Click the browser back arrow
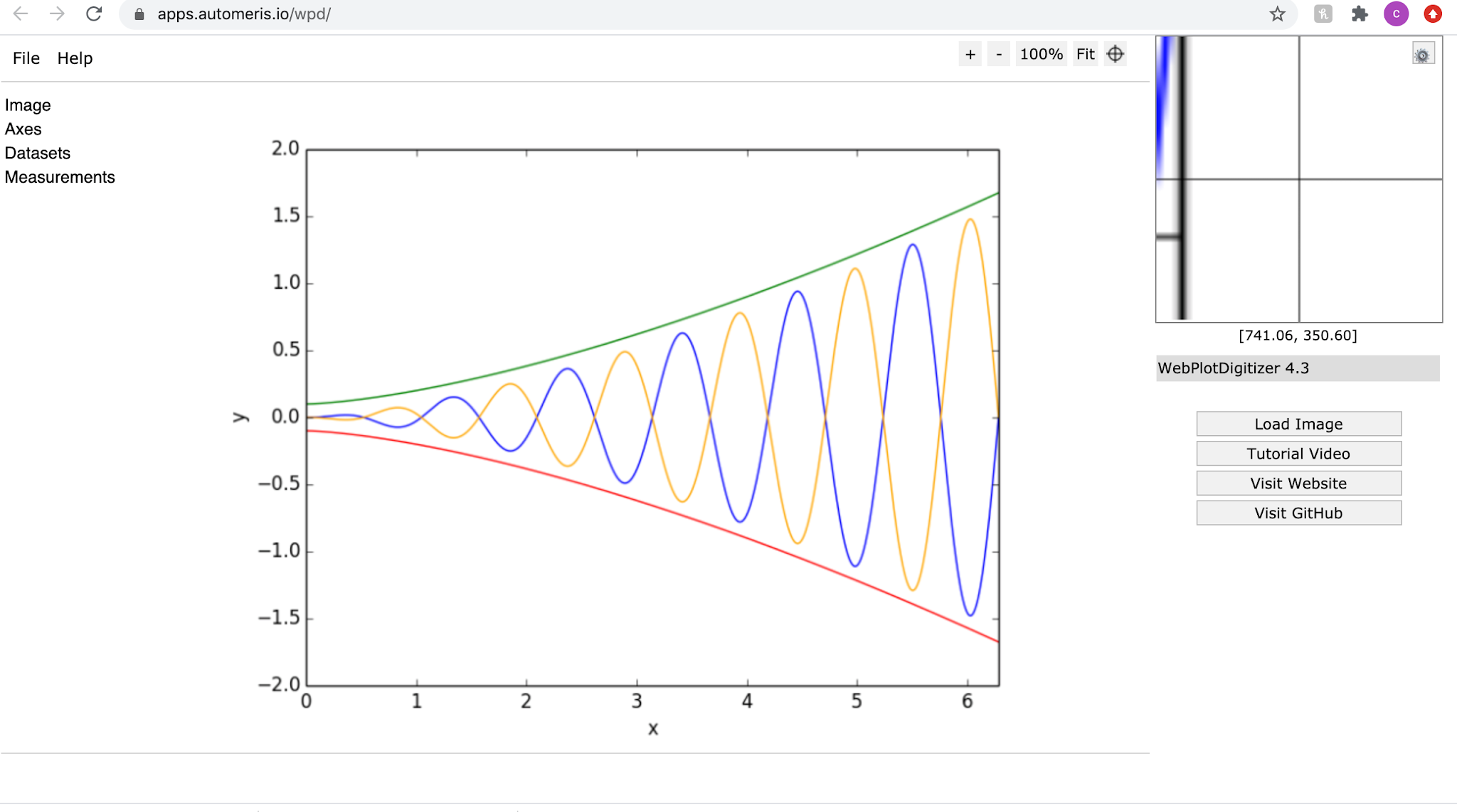This screenshot has height=812, width=1457. (21, 14)
